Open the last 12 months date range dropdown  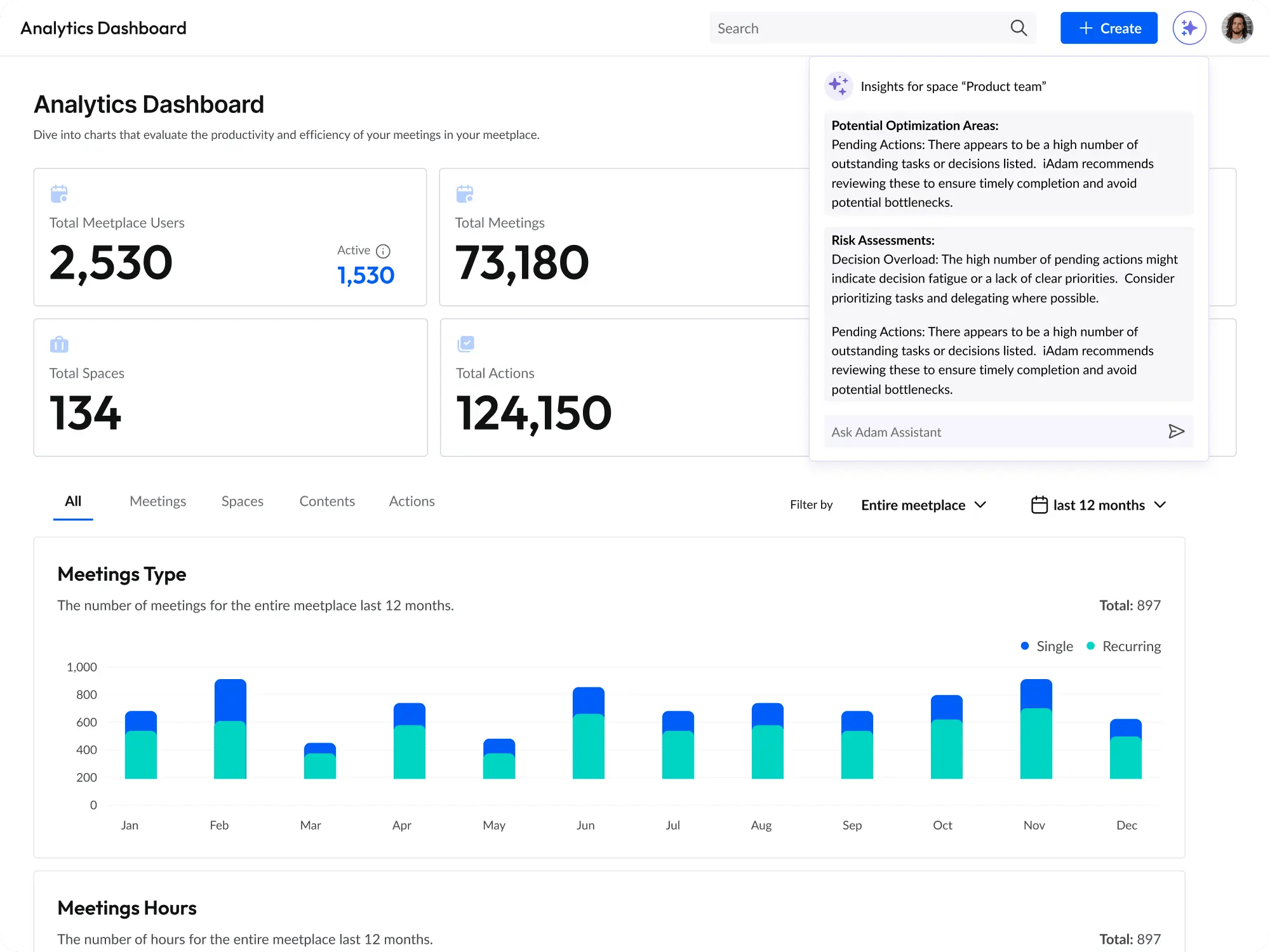(1098, 505)
